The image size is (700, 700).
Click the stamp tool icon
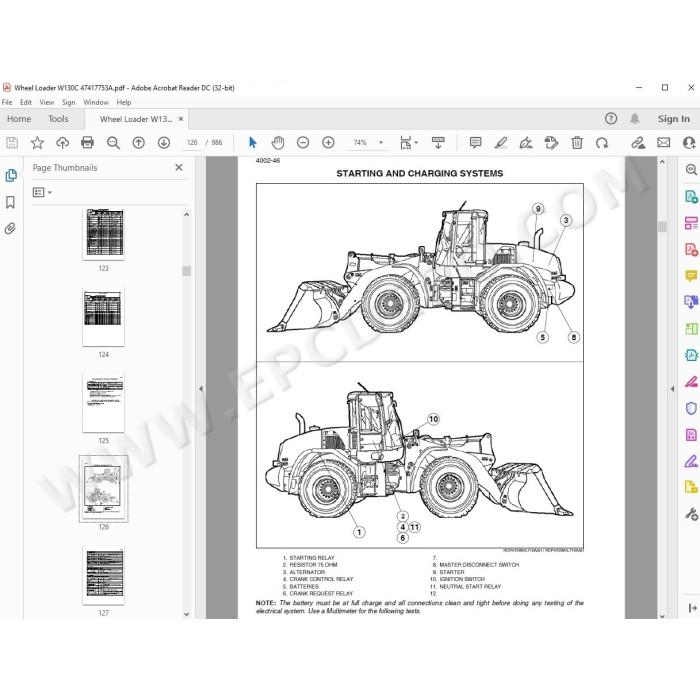(x=551, y=143)
